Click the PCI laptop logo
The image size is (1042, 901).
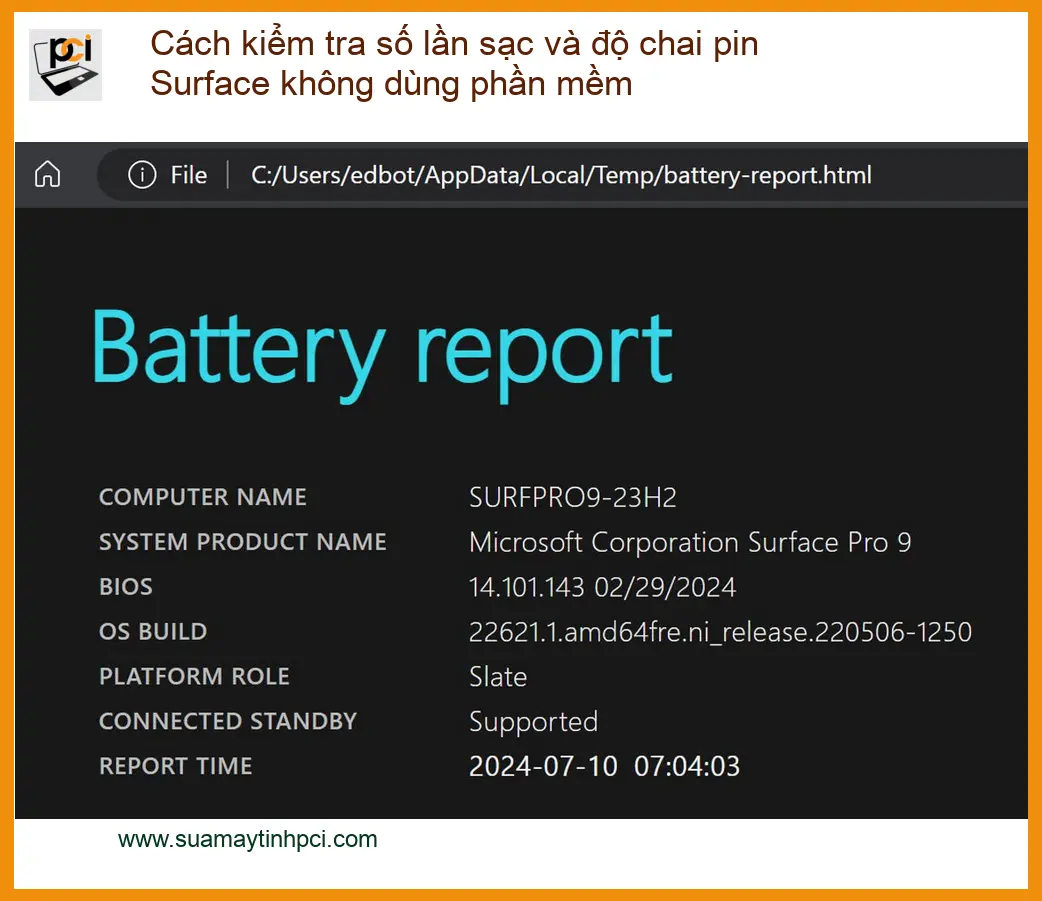tap(65, 64)
